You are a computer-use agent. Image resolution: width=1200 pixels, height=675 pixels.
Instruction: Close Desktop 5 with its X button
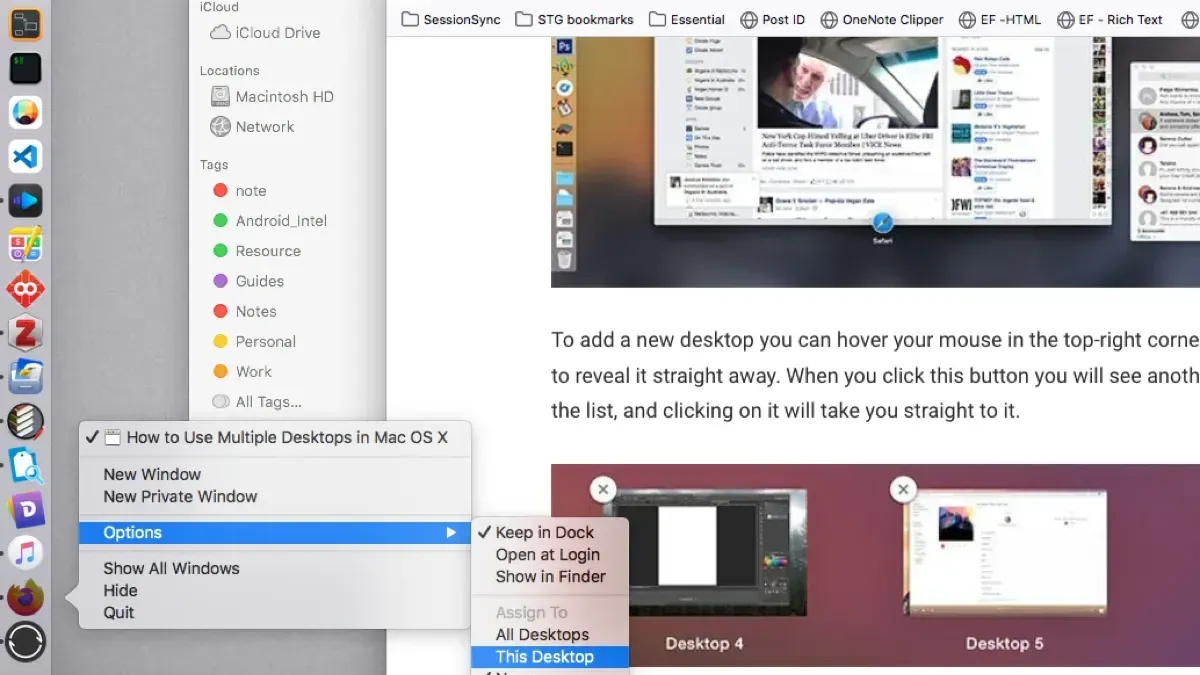[903, 490]
